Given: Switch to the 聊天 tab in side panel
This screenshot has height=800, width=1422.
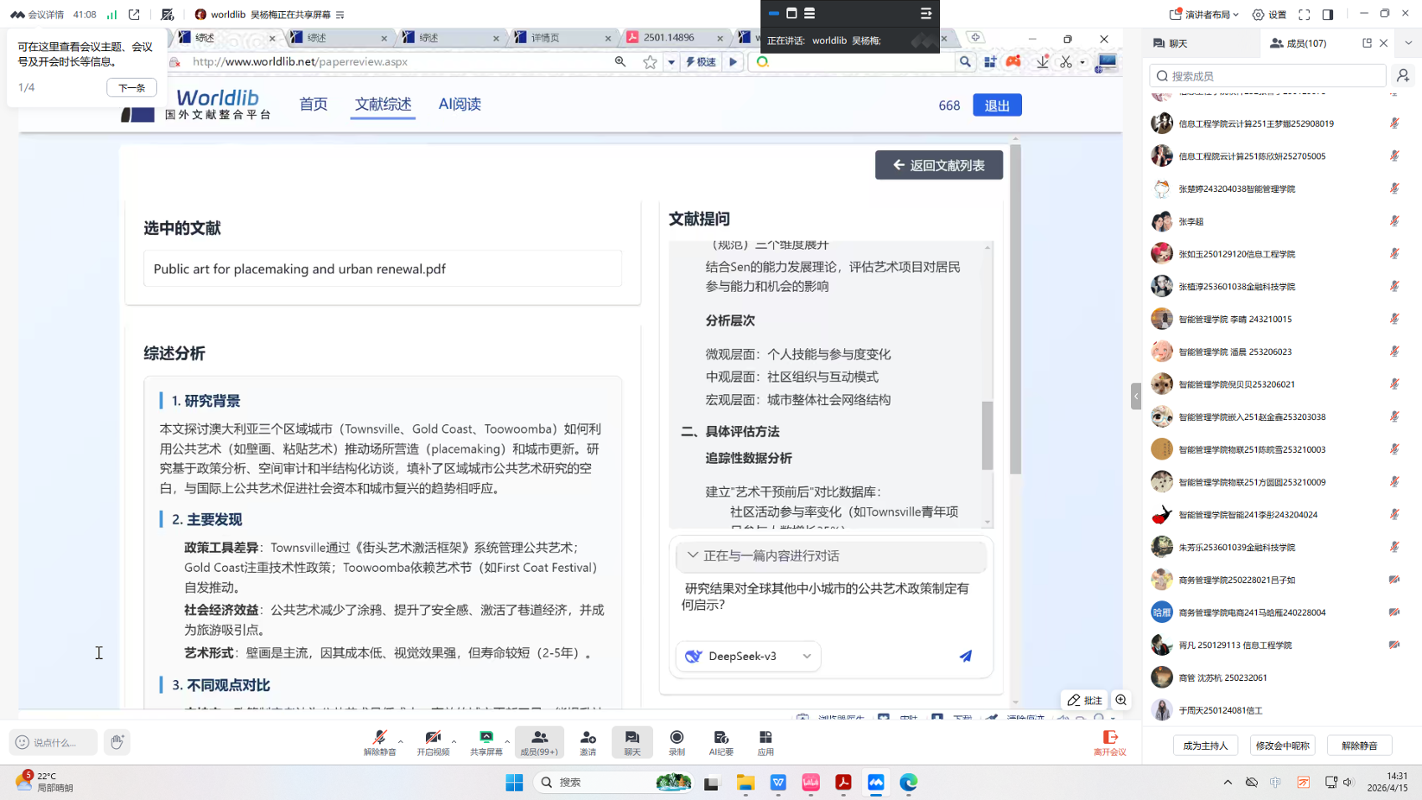Looking at the screenshot, I should click(x=1171, y=43).
